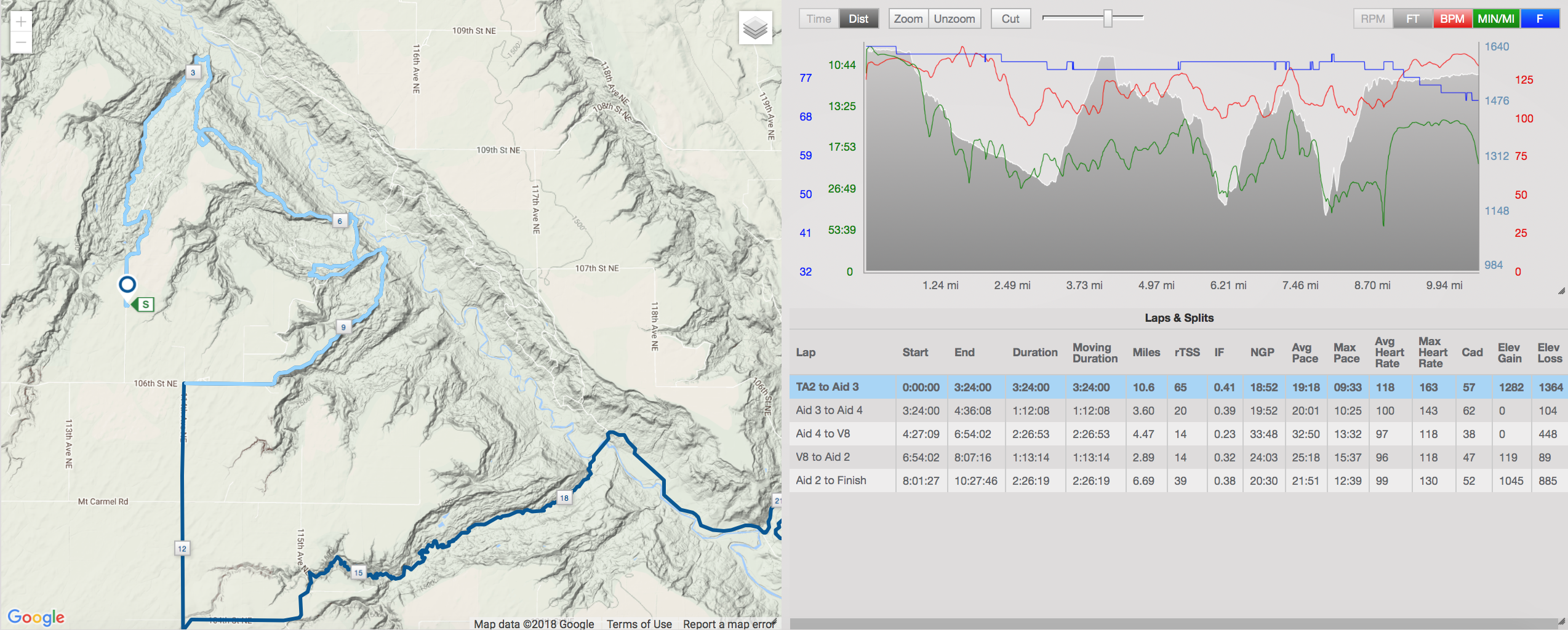Click the circular current position marker

click(127, 284)
